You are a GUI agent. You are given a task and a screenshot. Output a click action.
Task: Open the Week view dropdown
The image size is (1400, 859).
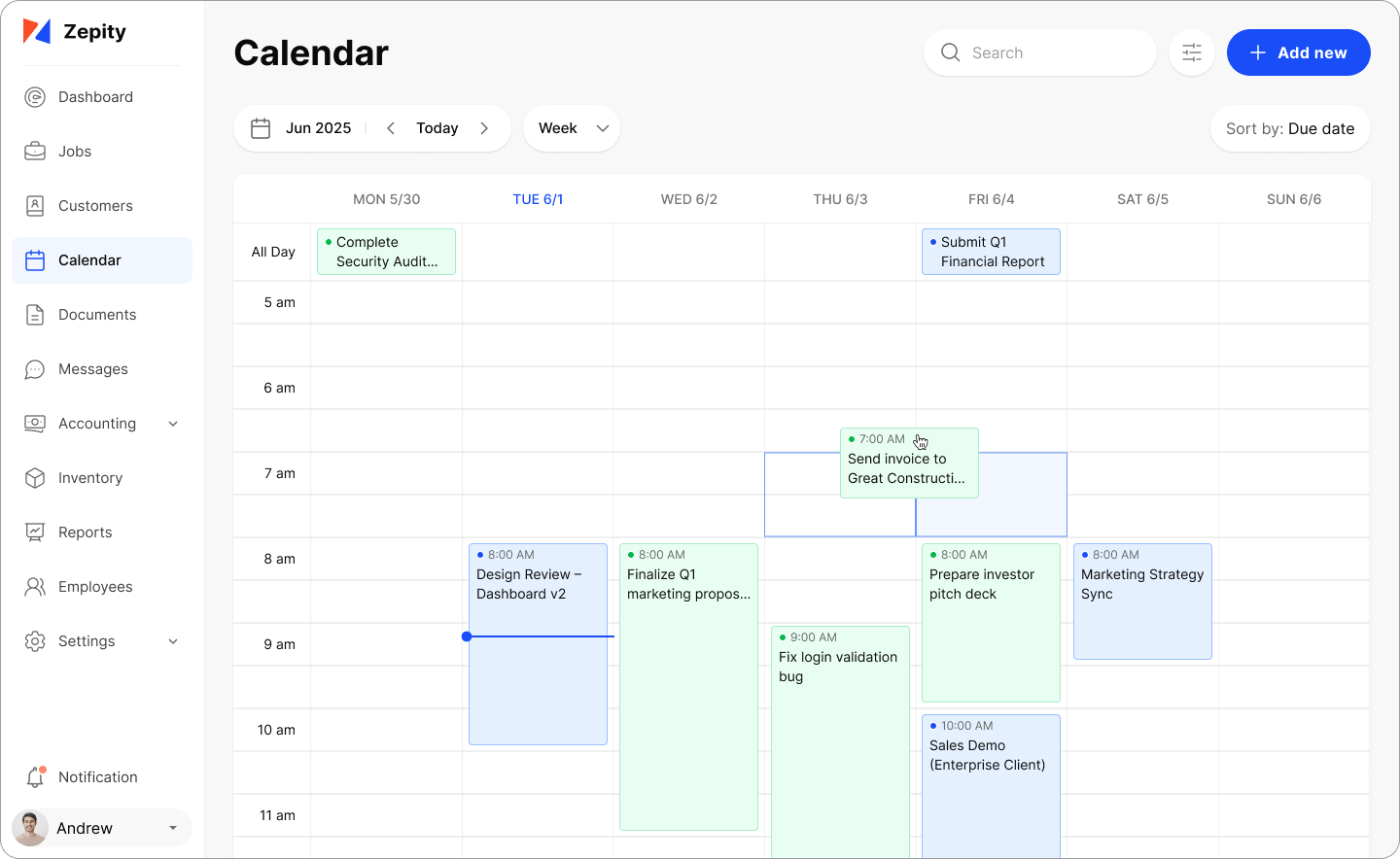tap(572, 127)
